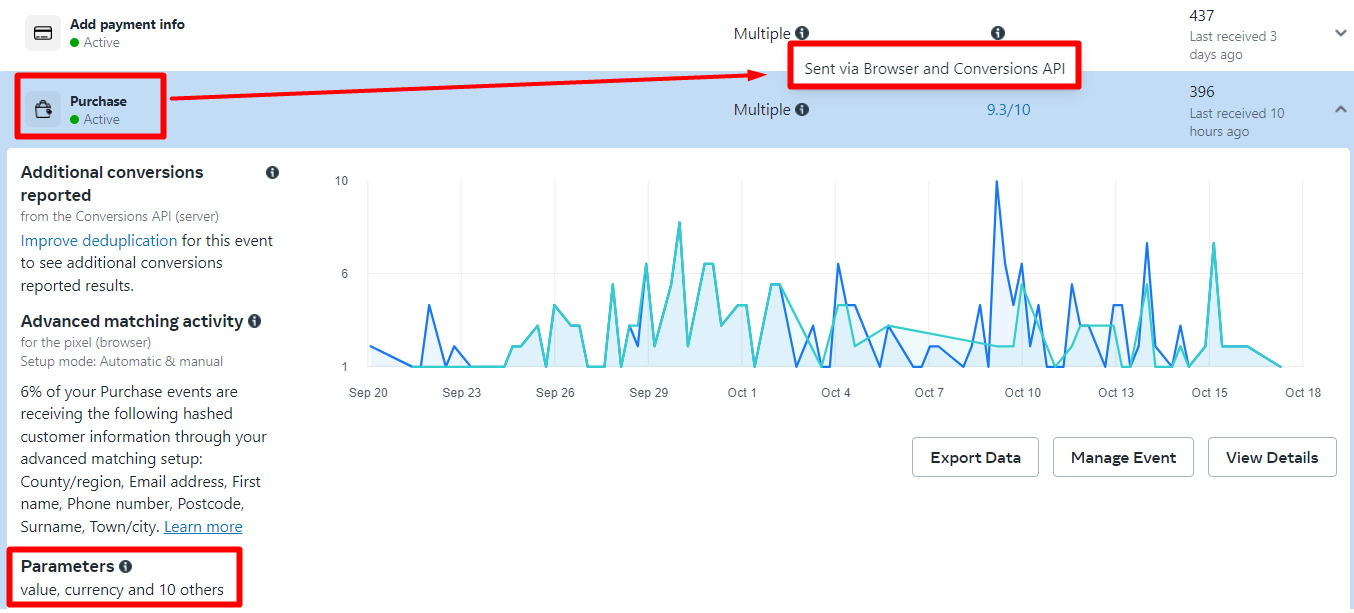The height and width of the screenshot is (613, 1354).
Task: Open the Improve deduplication link
Action: pos(99,241)
